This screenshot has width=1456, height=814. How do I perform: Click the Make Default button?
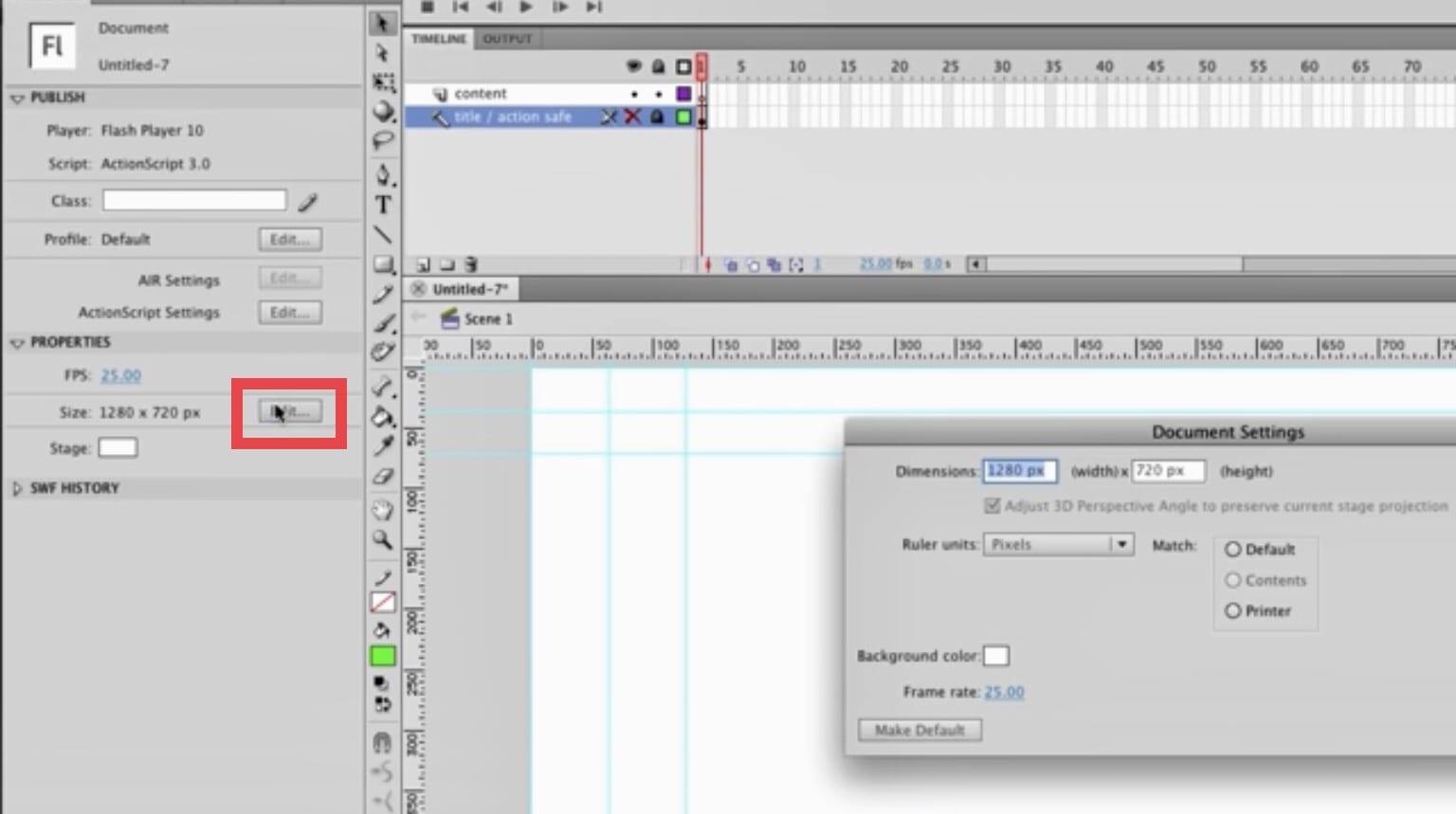[919, 730]
